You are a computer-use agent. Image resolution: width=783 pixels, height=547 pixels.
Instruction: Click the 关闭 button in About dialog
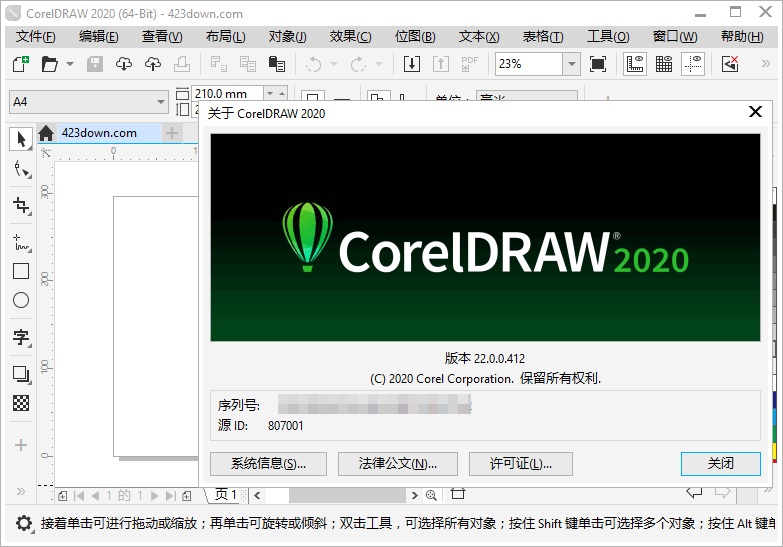click(721, 464)
